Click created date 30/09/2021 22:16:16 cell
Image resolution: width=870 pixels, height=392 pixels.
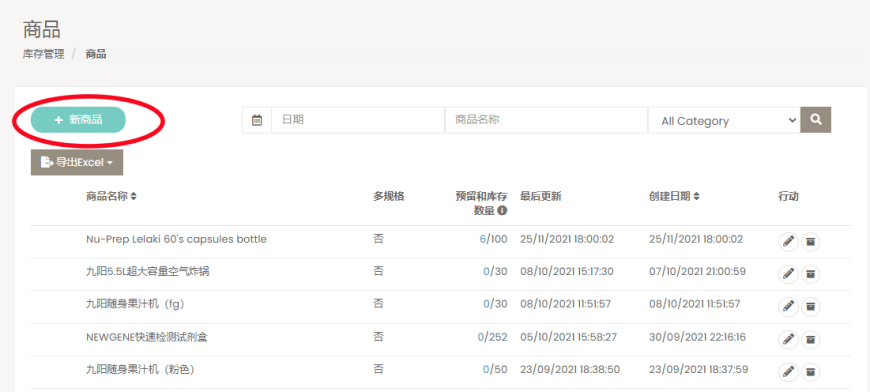(697, 337)
